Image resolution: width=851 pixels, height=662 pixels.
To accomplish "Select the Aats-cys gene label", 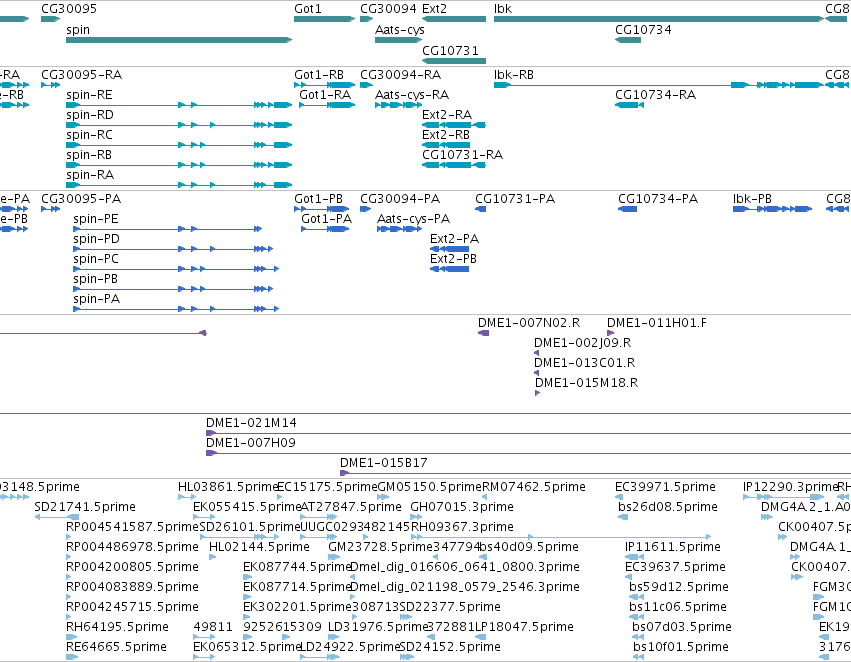I will 399,30.
